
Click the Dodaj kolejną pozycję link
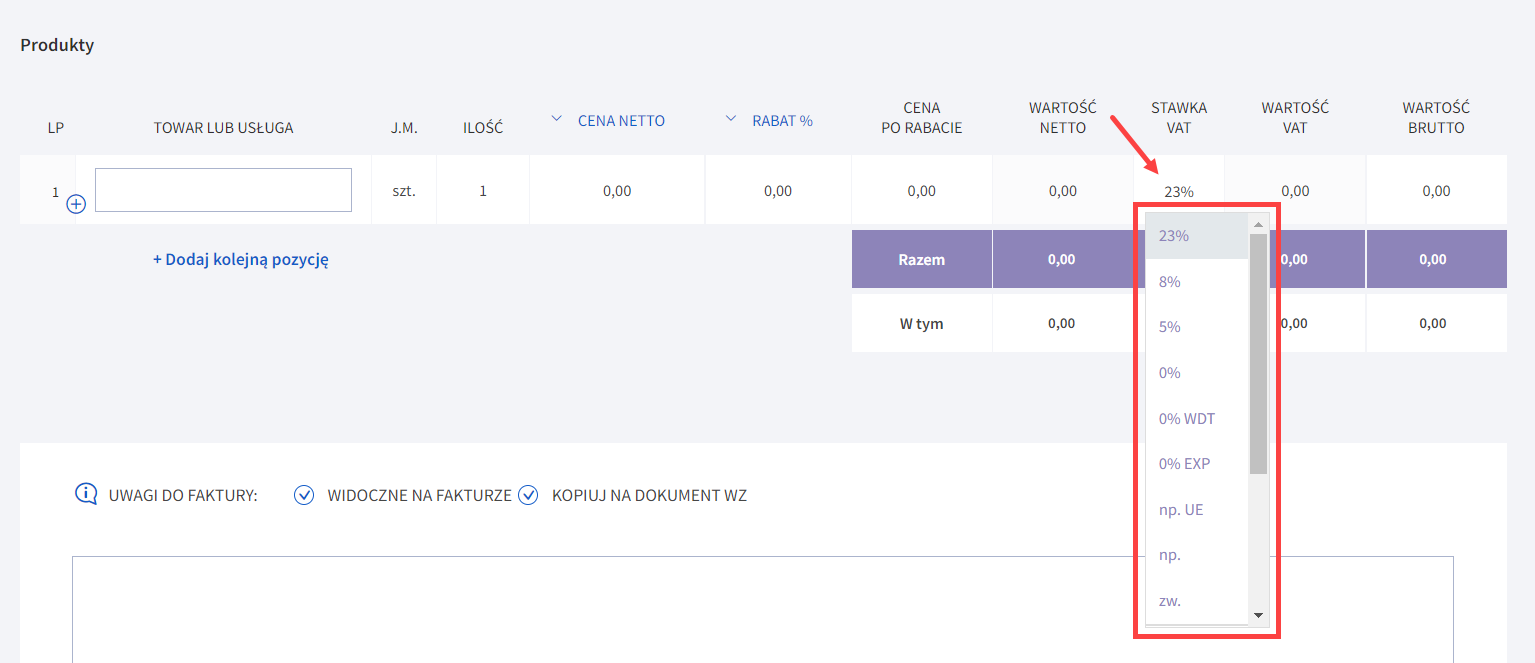[x=241, y=259]
